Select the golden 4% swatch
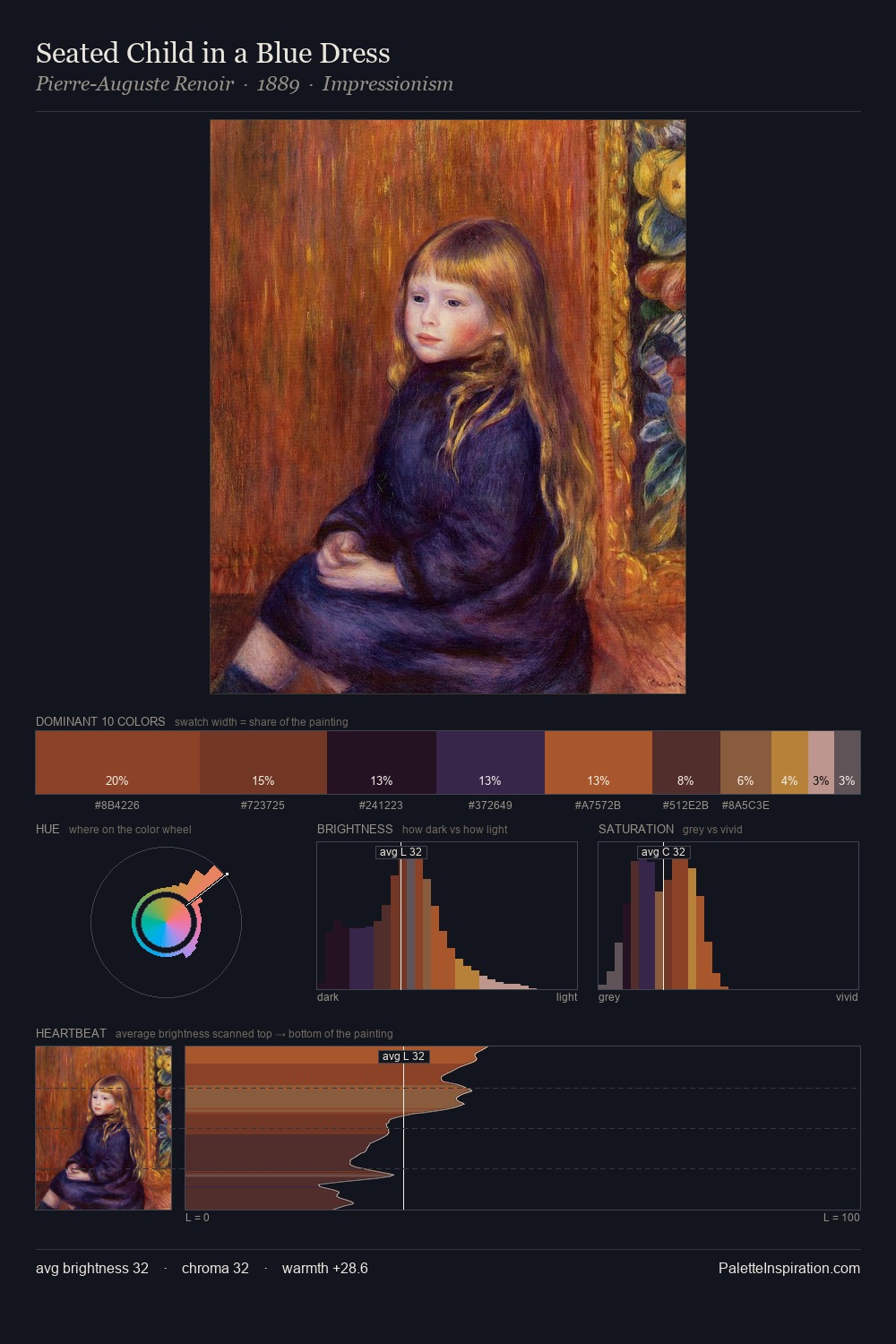896x1344 pixels. 789,762
